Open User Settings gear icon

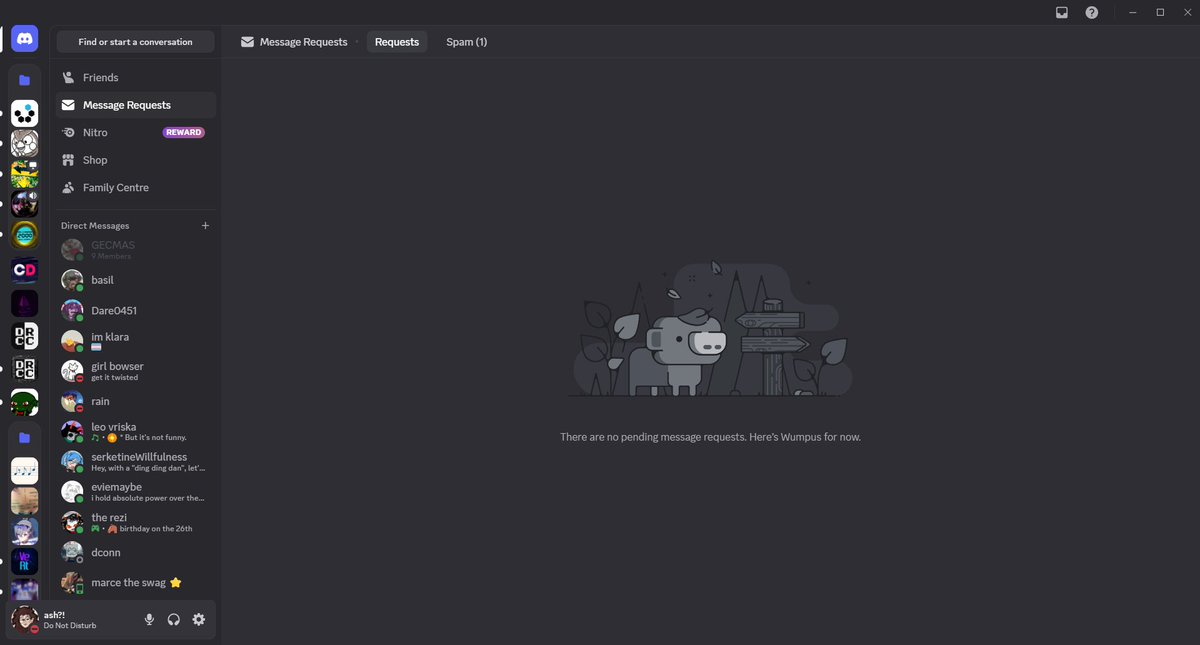point(199,620)
